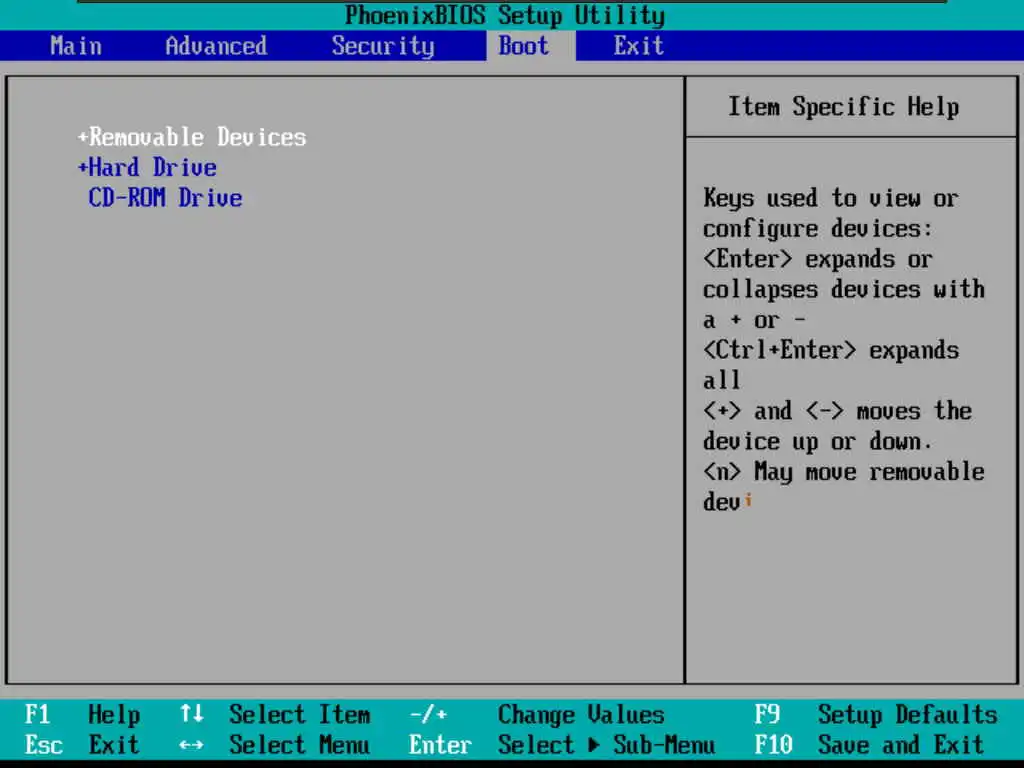Expand the plus sign before Removable Devices
Screen dimensions: 1024x768
tap(82, 137)
